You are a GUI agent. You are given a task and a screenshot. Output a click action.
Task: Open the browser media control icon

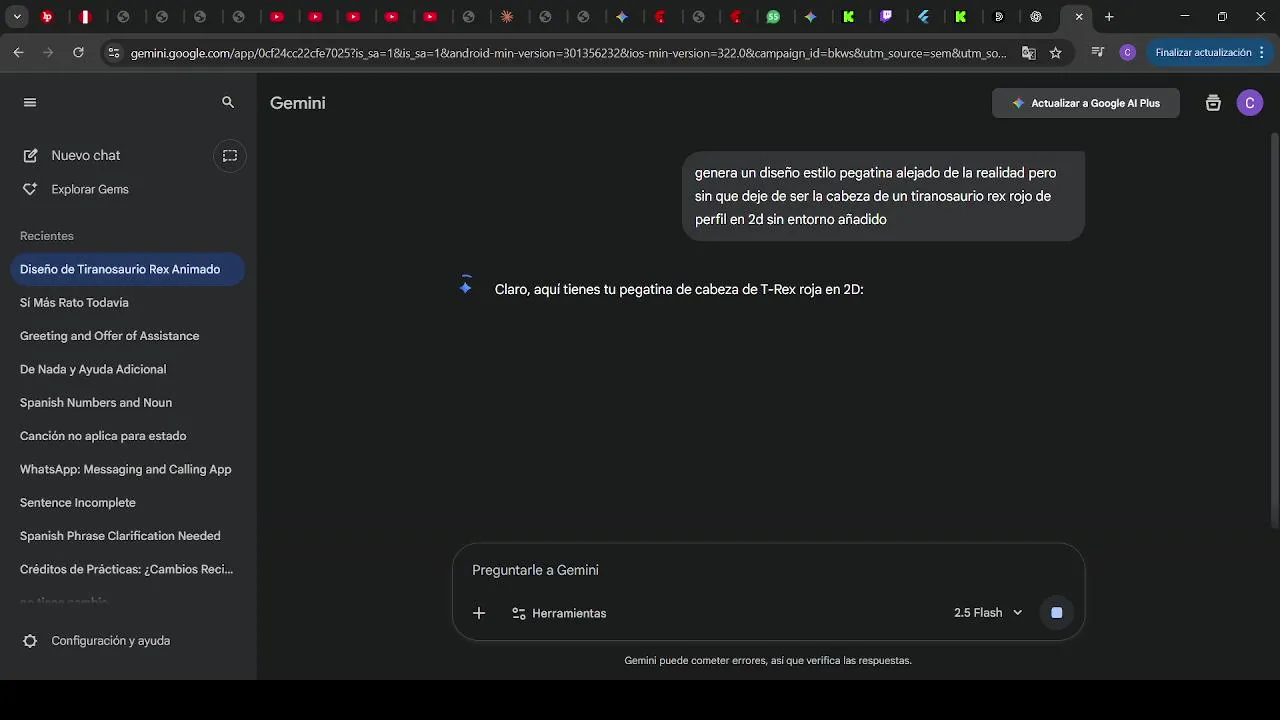tap(1098, 53)
